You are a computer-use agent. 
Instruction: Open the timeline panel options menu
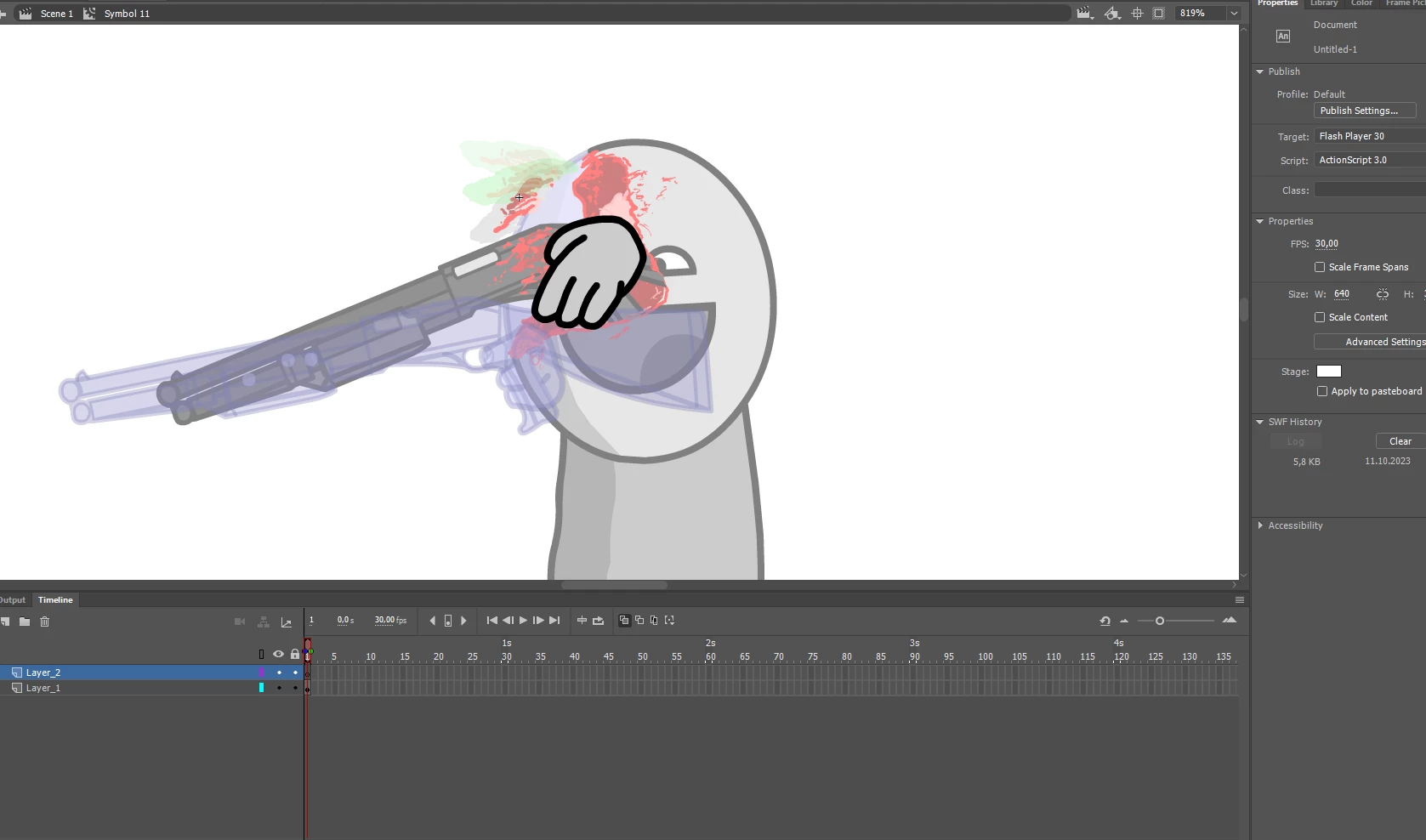coord(1240,600)
